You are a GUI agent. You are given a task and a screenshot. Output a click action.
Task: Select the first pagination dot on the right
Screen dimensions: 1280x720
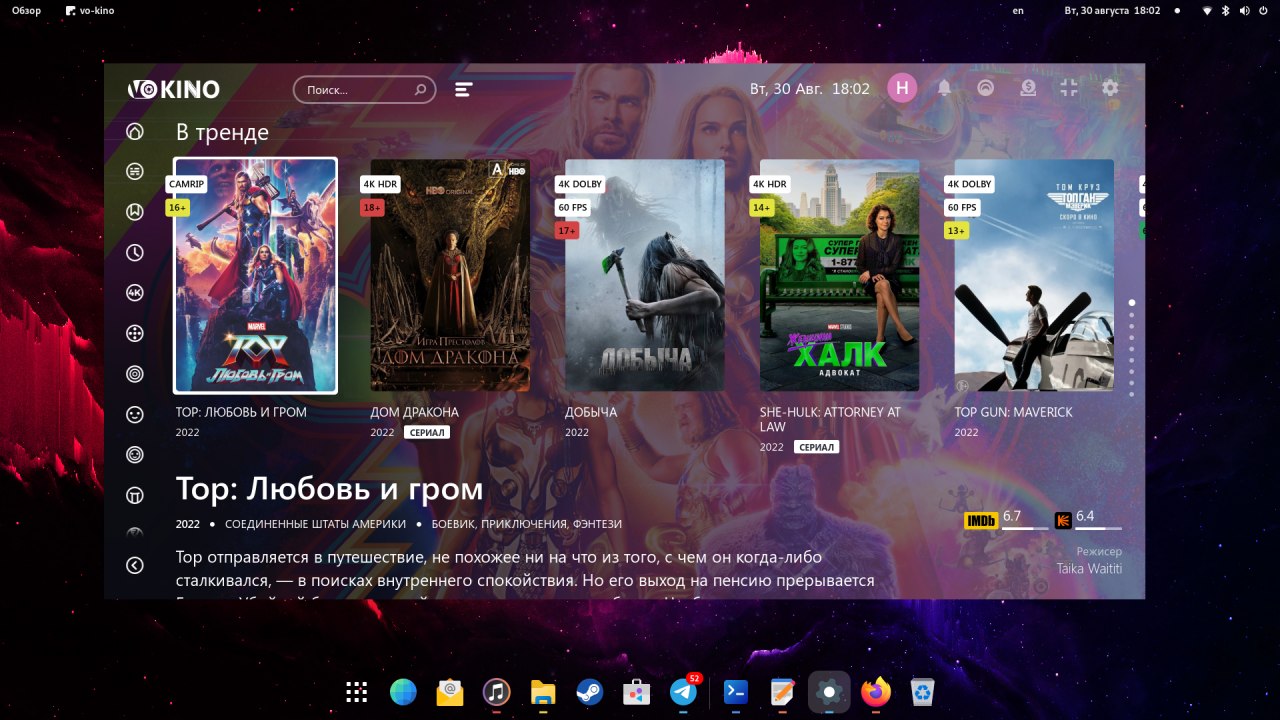1132,302
